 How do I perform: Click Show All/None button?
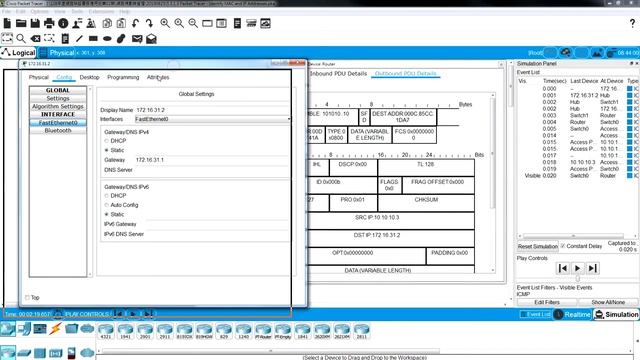(x=608, y=302)
